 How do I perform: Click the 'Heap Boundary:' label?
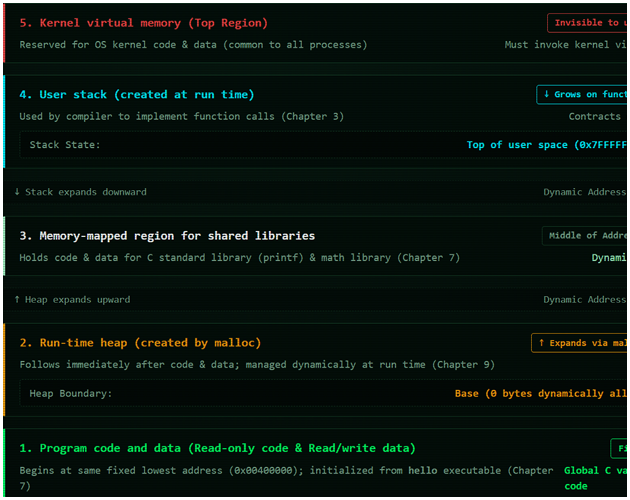pyautogui.click(x=71, y=393)
